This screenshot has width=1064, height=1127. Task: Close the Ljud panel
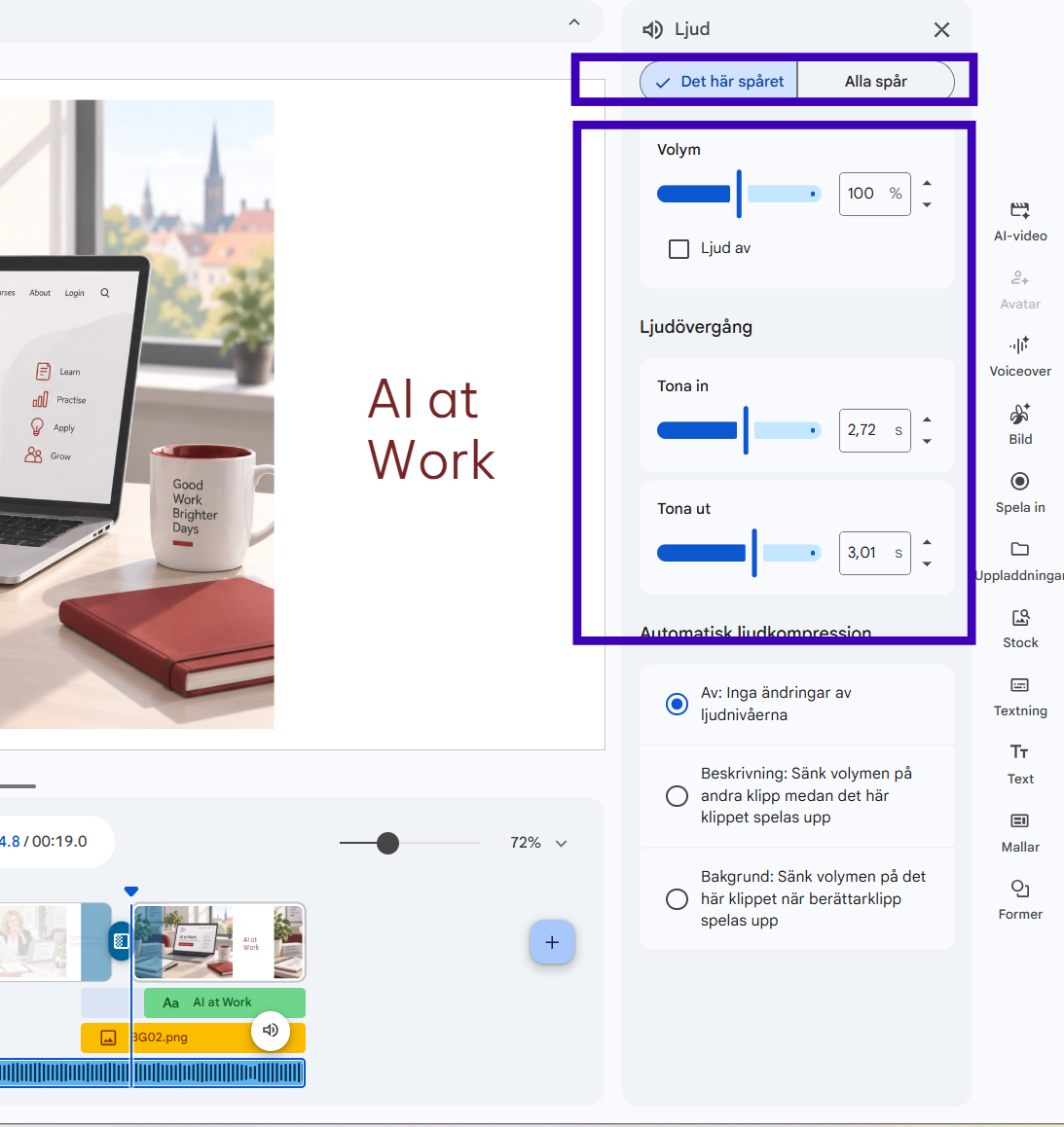coord(941,29)
